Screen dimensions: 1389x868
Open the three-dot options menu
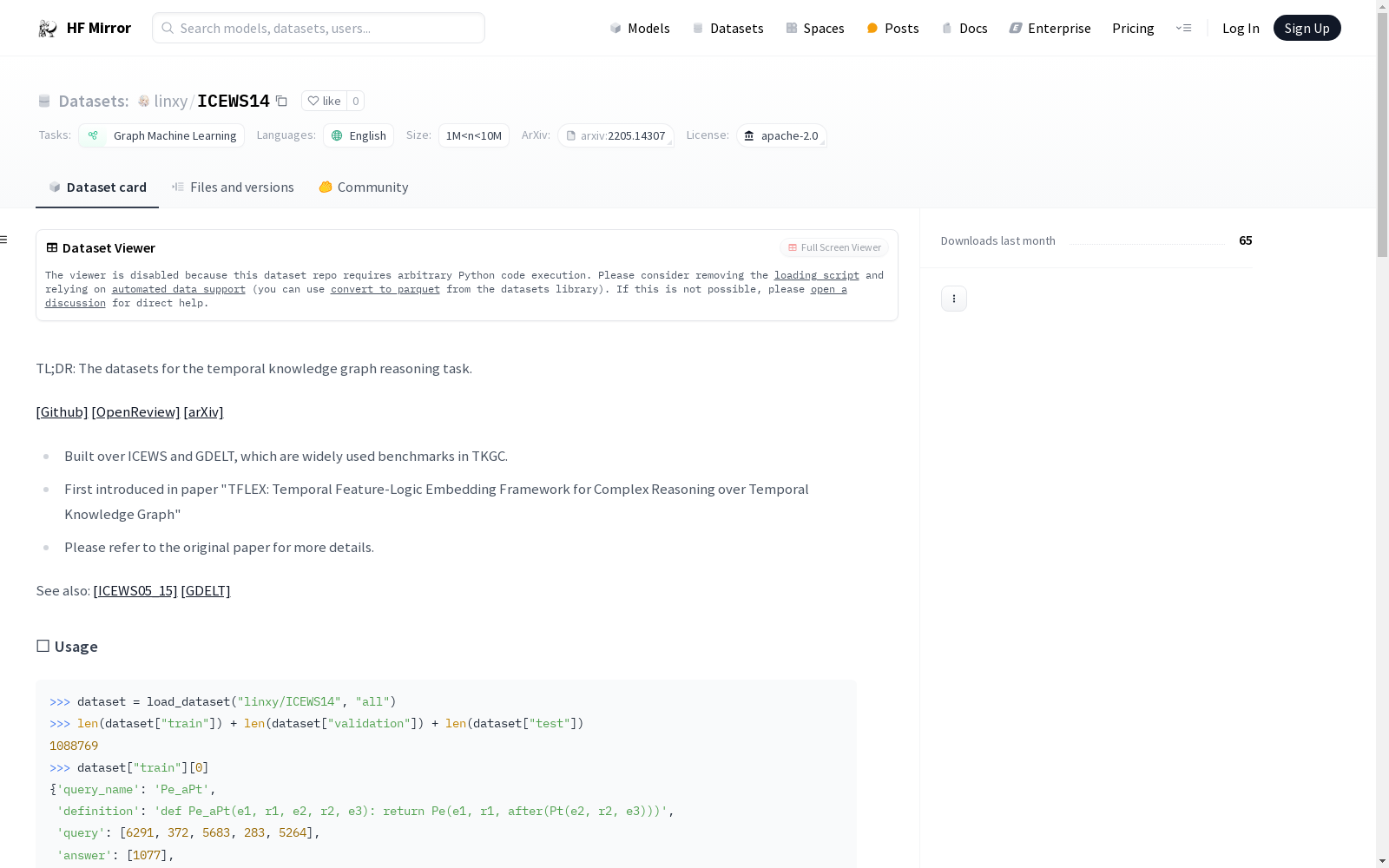click(954, 299)
